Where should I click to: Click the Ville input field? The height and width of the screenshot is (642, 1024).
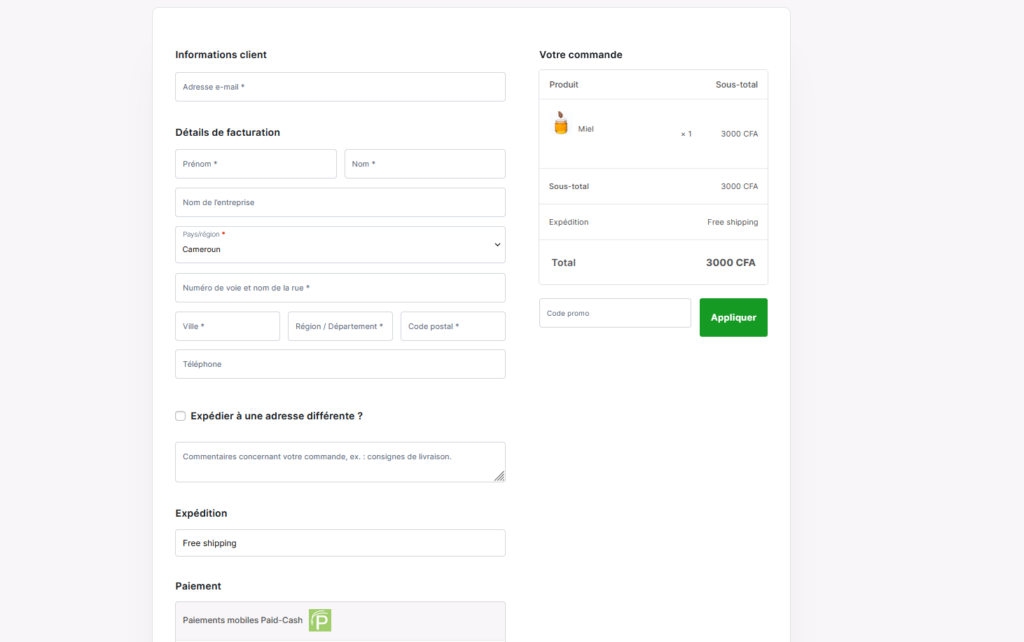pos(227,326)
